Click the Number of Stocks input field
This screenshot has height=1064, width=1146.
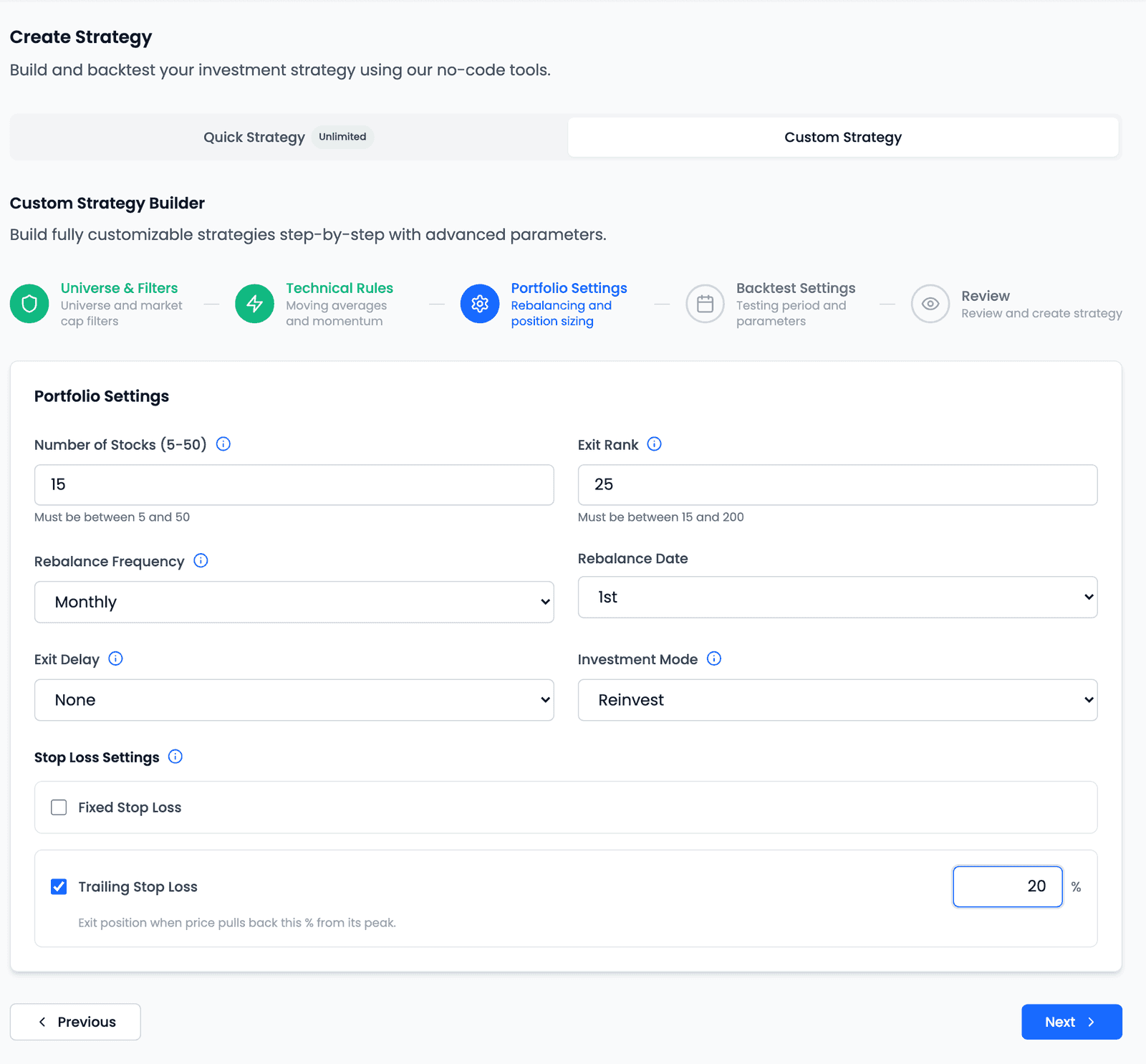(294, 485)
